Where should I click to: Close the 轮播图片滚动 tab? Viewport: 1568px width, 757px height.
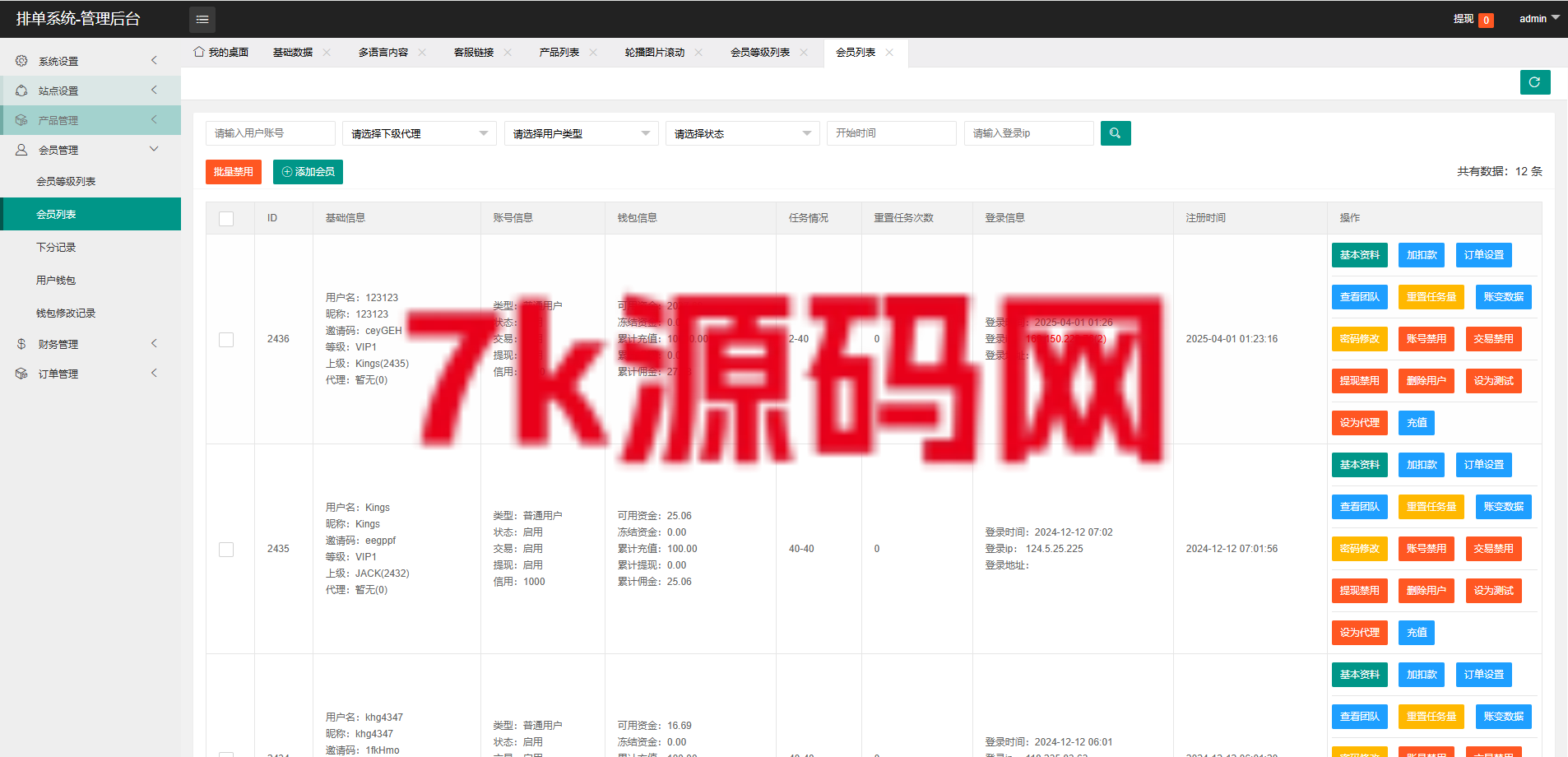pos(698,52)
